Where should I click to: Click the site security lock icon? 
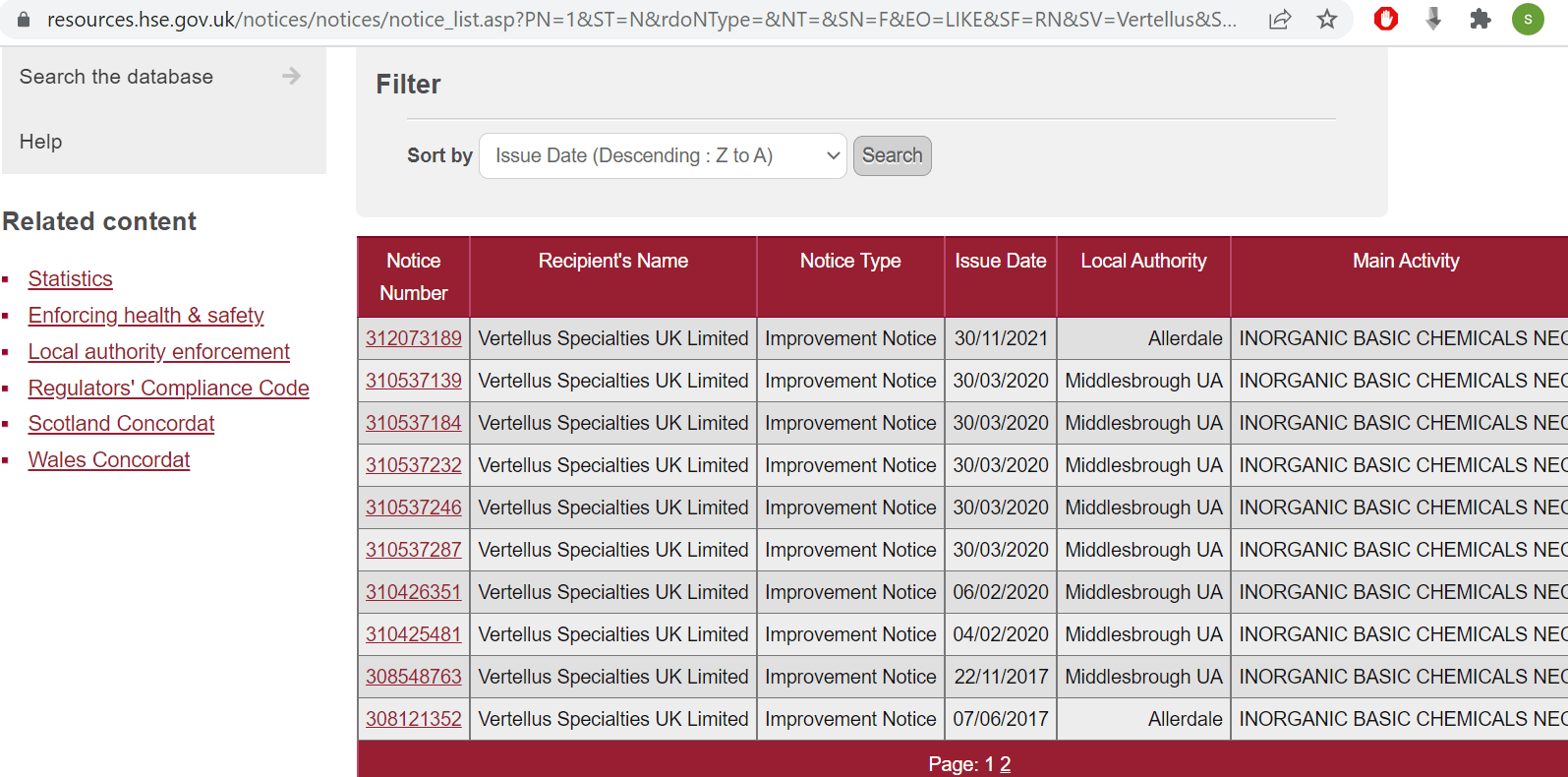coord(24,20)
